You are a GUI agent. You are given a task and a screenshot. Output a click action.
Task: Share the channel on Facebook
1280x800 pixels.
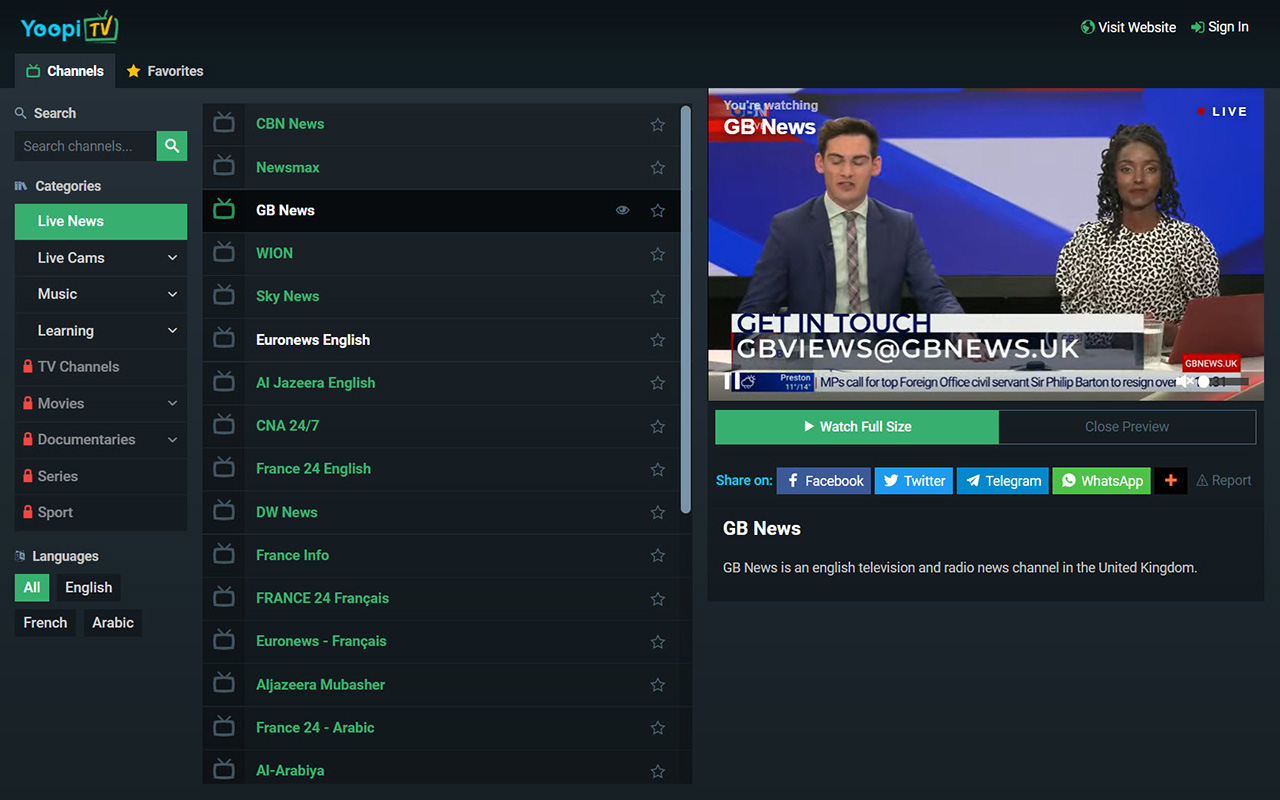tap(824, 481)
